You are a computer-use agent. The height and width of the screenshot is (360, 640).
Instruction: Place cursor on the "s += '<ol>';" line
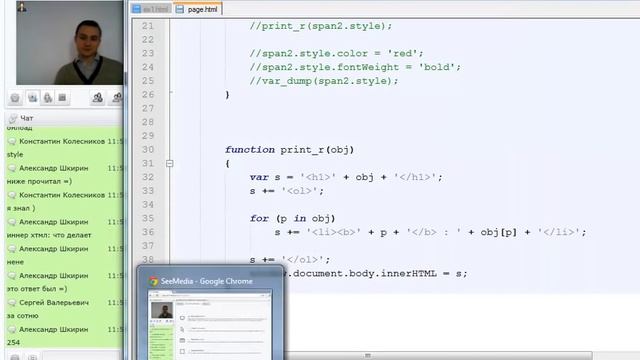[287, 191]
